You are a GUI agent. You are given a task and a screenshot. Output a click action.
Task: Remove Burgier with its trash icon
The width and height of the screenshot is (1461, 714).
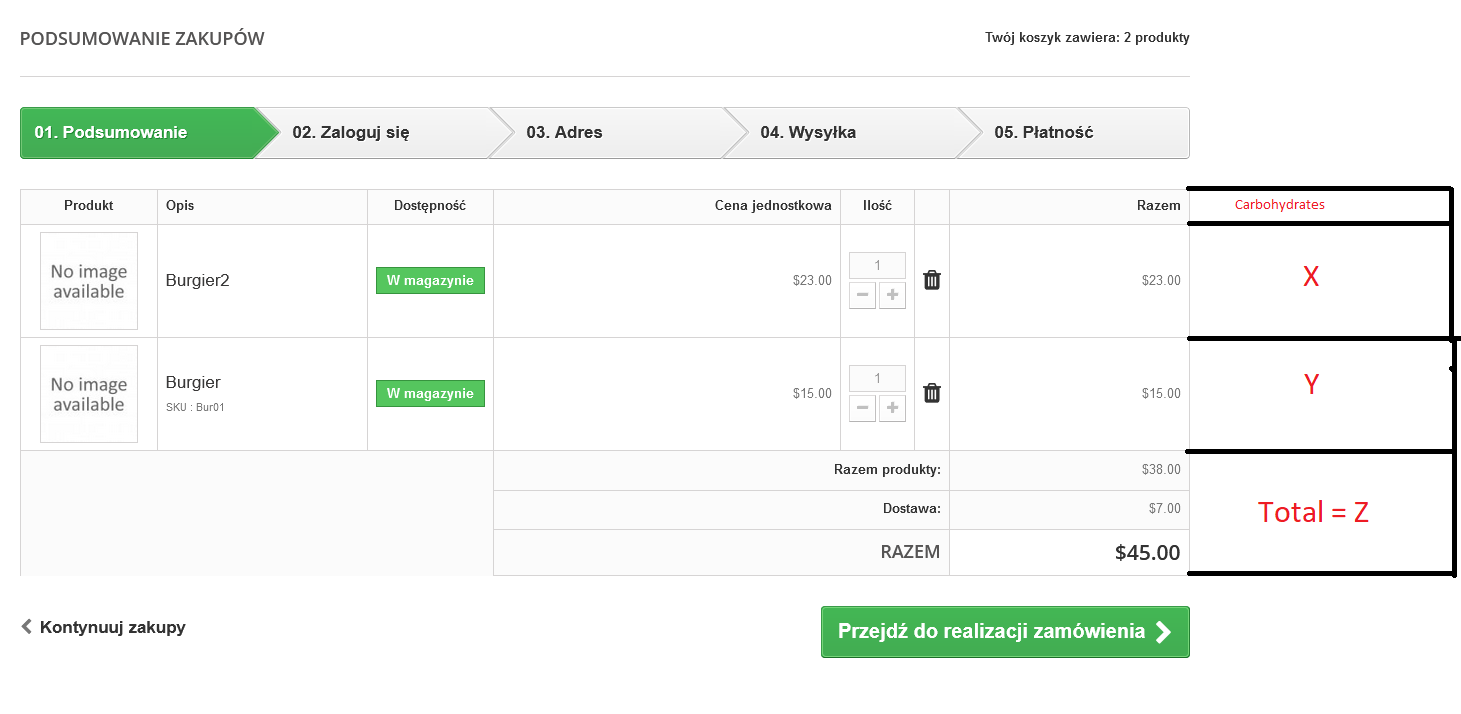[x=932, y=393]
